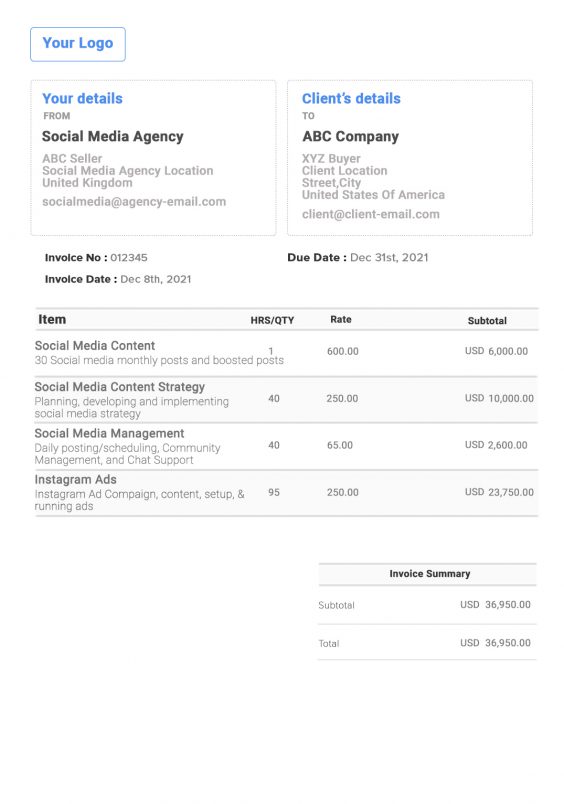The image size is (564, 804).
Task: Click the Rate column header
Action: 341,319
